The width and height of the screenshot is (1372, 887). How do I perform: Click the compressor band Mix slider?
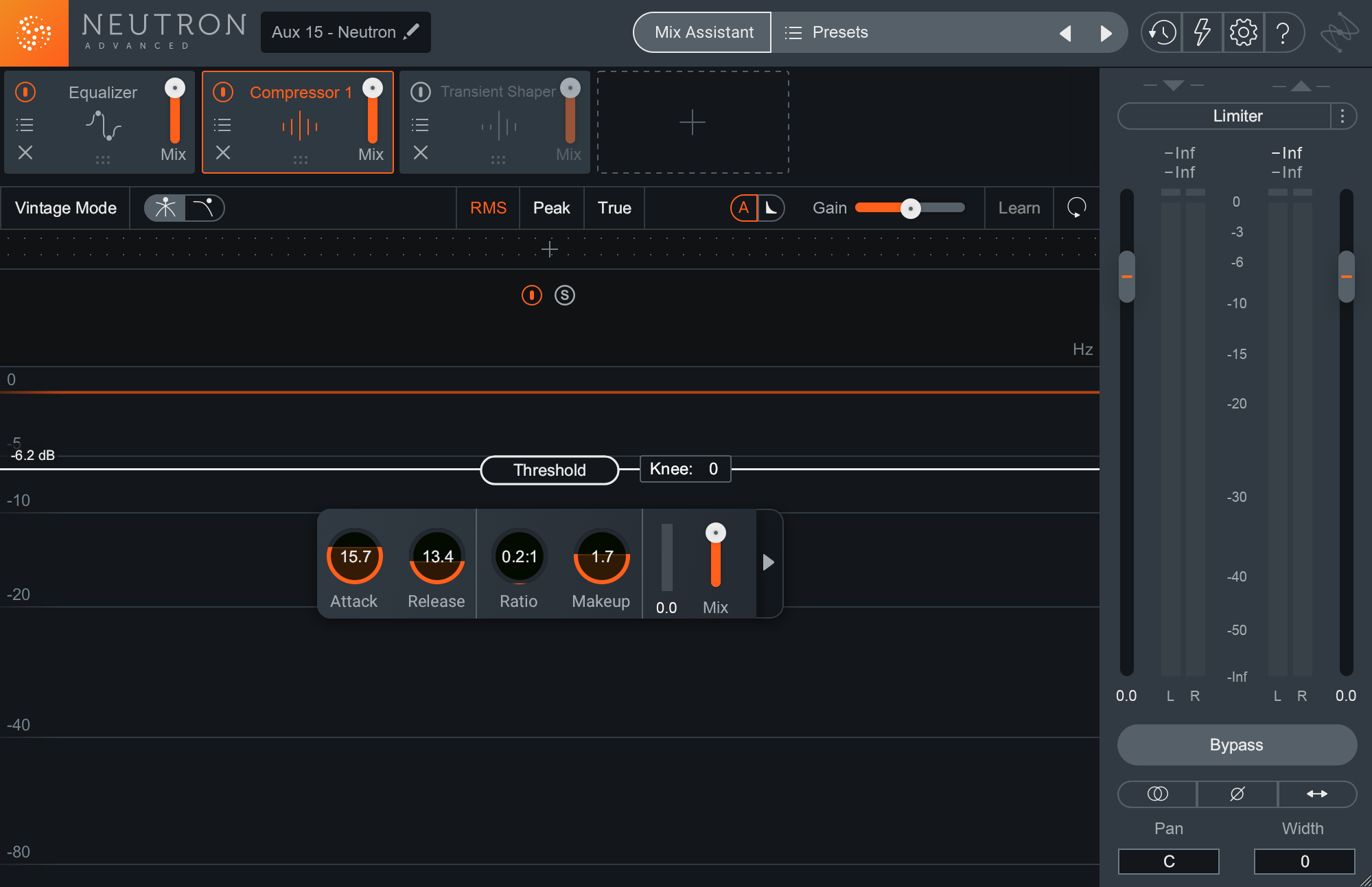click(x=716, y=556)
